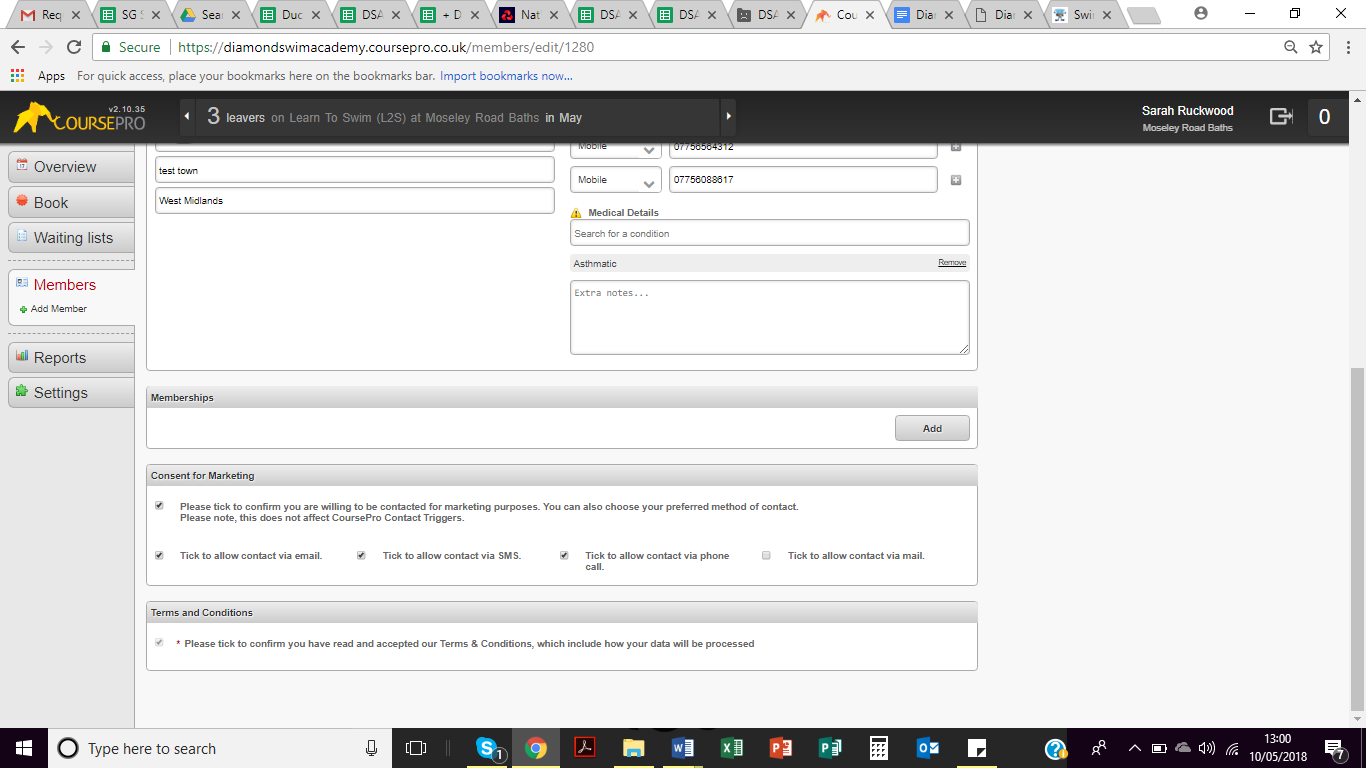Open PowerPoint from the taskbar
This screenshot has height=768, width=1366.
click(x=781, y=748)
